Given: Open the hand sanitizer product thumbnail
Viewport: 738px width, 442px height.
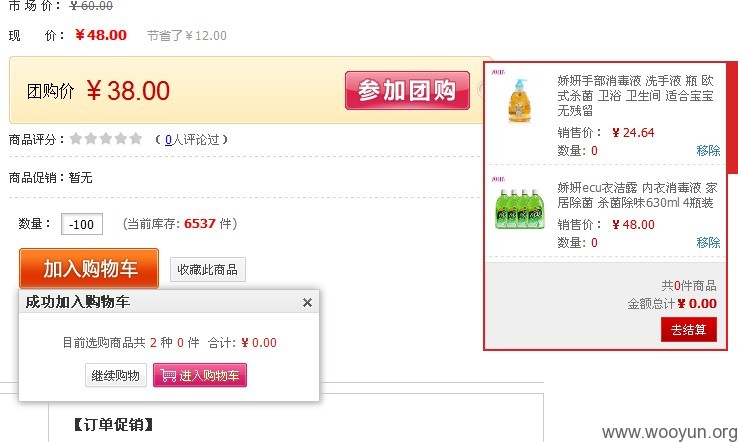Looking at the screenshot, I should 520,100.
